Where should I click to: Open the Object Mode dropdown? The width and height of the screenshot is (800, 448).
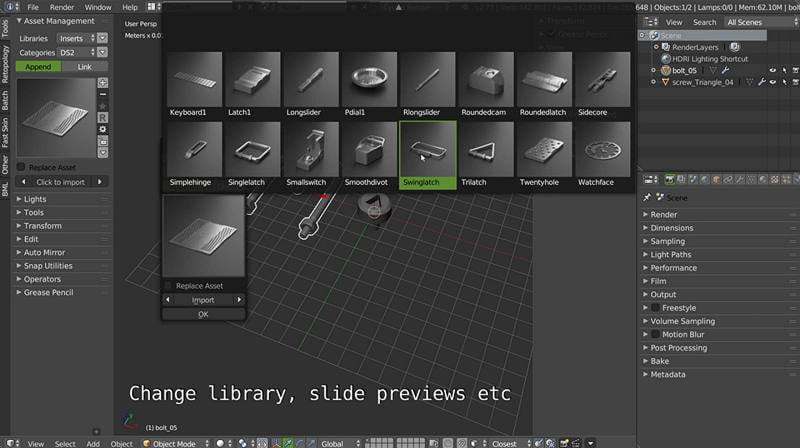[x=176, y=443]
